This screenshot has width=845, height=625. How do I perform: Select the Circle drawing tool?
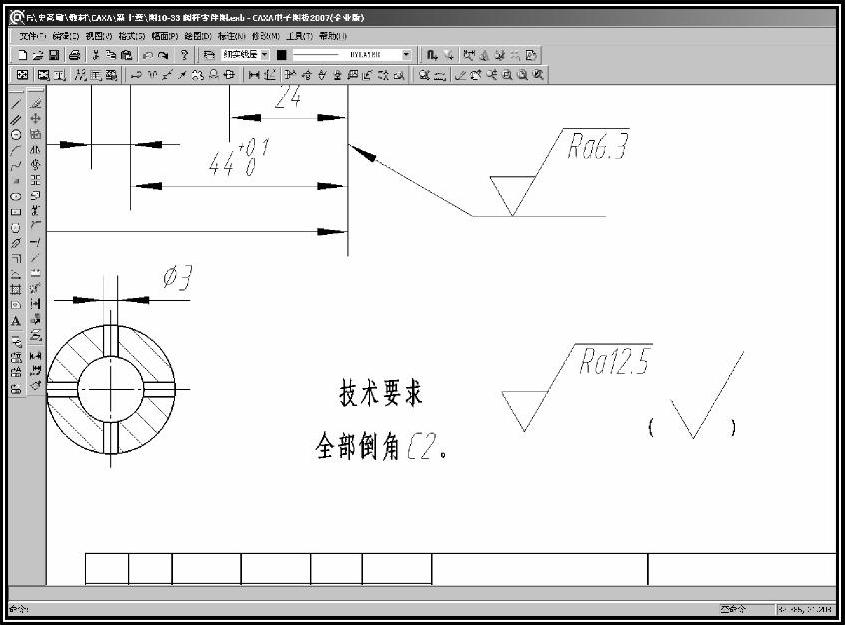tap(16, 135)
